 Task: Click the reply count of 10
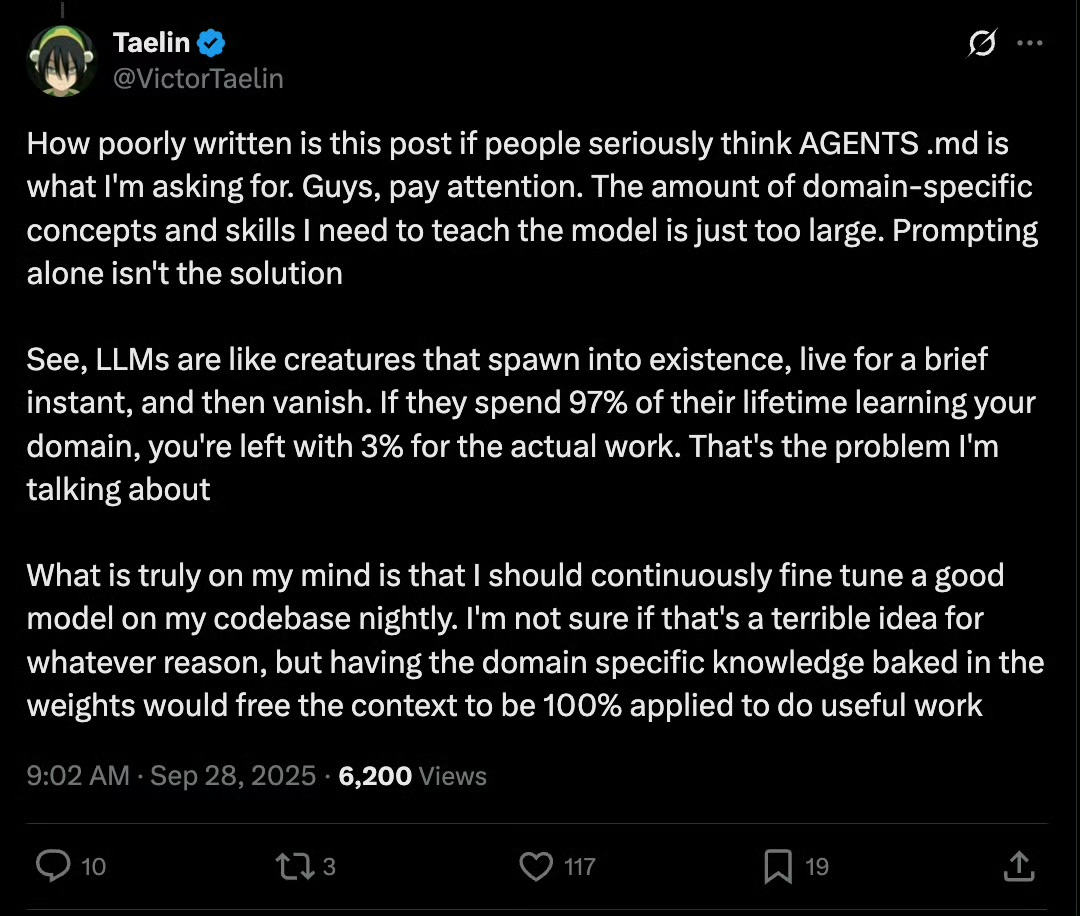tap(93, 867)
